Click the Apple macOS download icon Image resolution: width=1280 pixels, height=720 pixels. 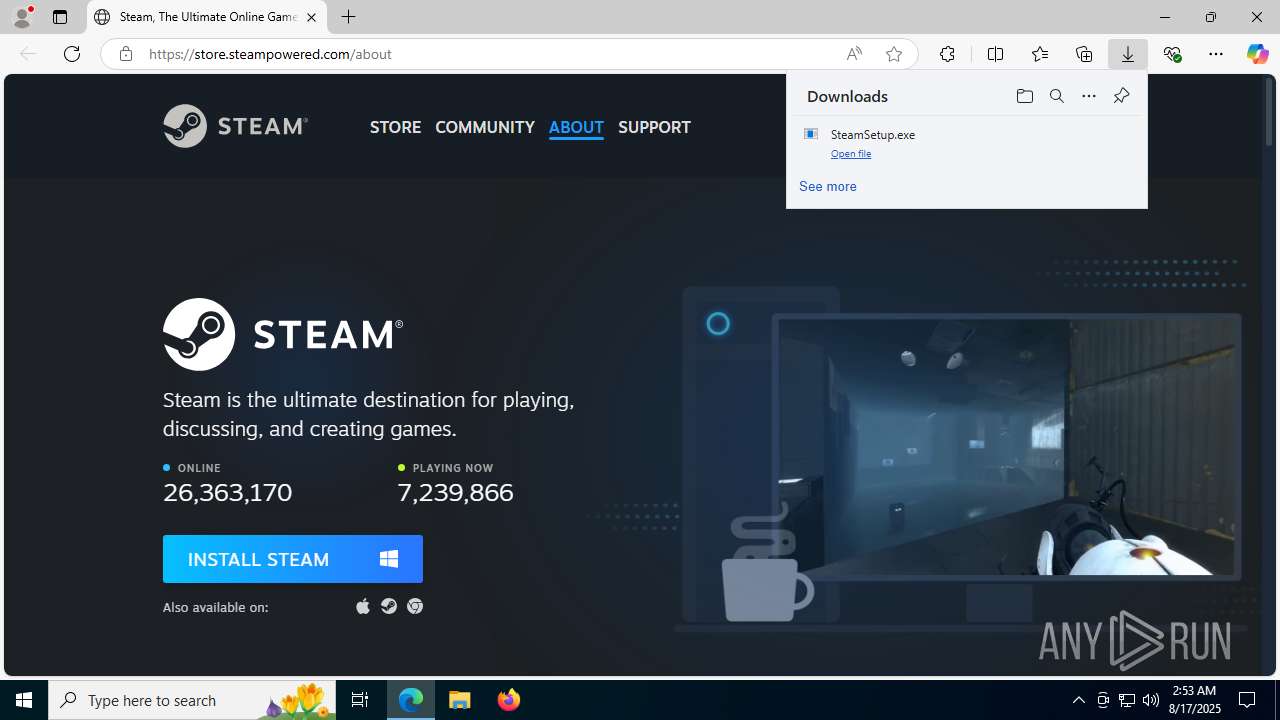(x=363, y=606)
